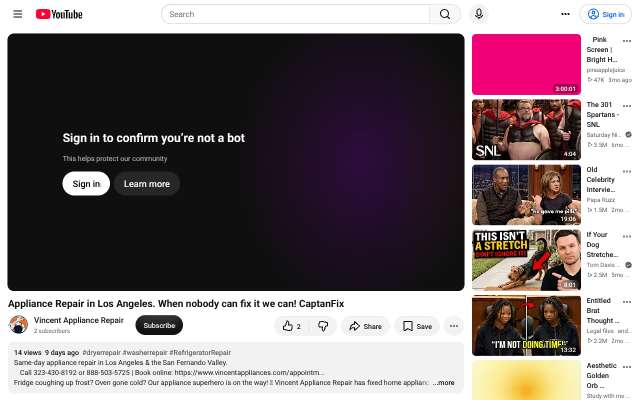Open Entitled Brat Thought video thumbnail
This screenshot has height=400, width=640.
[x=526, y=326]
